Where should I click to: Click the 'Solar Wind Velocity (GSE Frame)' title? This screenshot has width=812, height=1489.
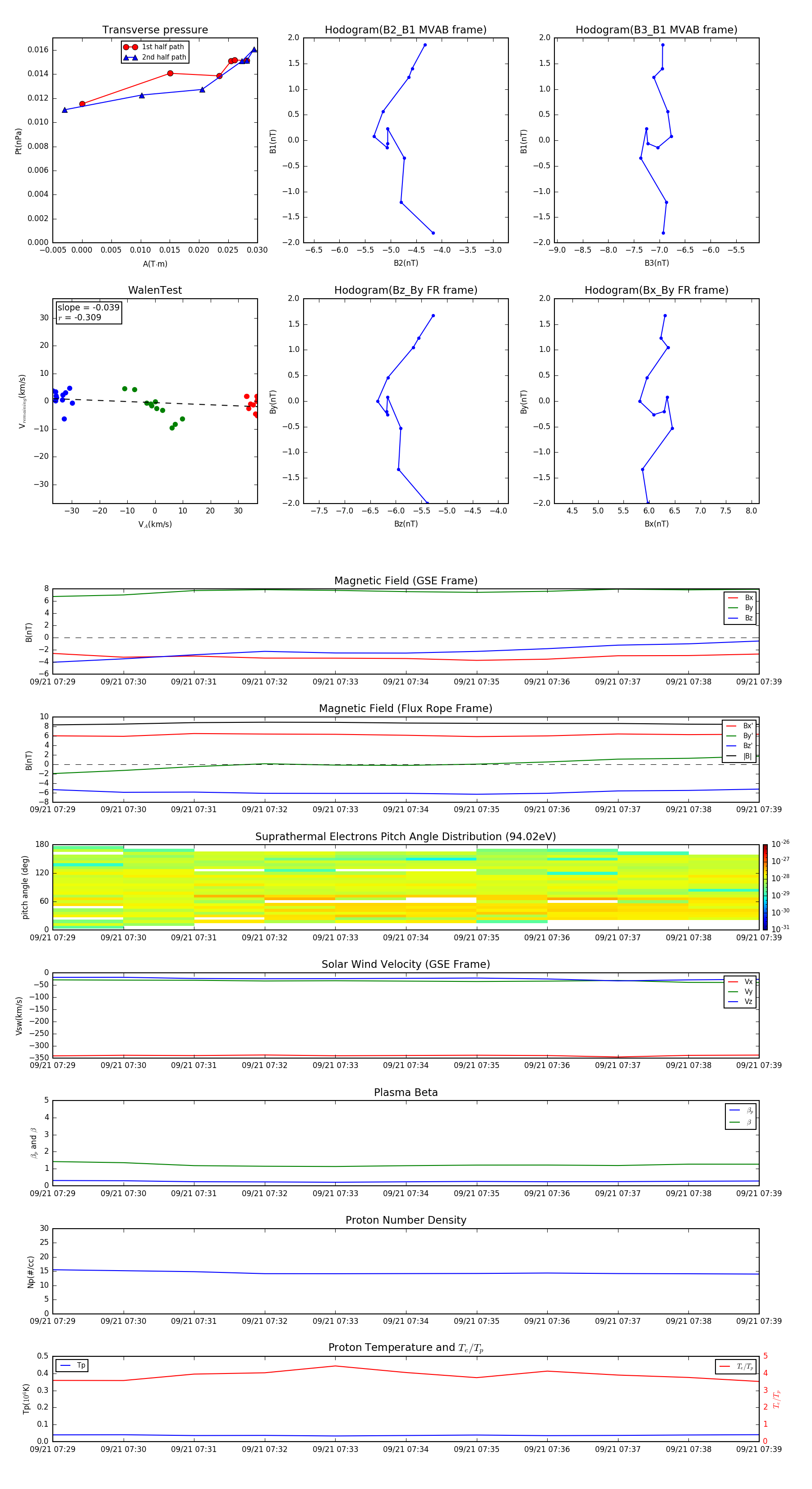pos(406,964)
